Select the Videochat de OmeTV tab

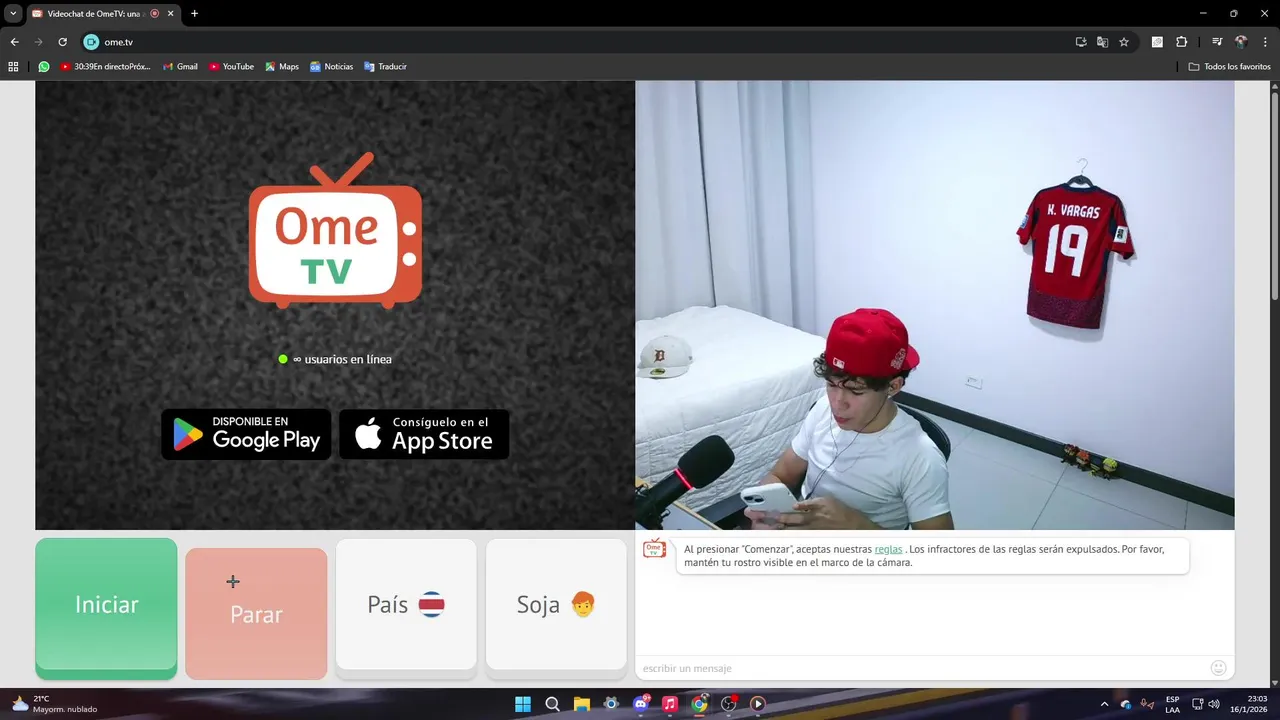click(x=96, y=14)
